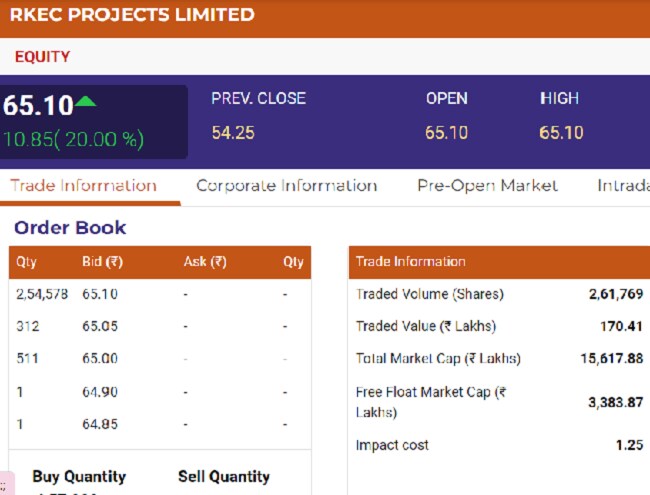Select the Total Market Cap value 15,617.88
The image size is (650, 495).
tap(612, 358)
